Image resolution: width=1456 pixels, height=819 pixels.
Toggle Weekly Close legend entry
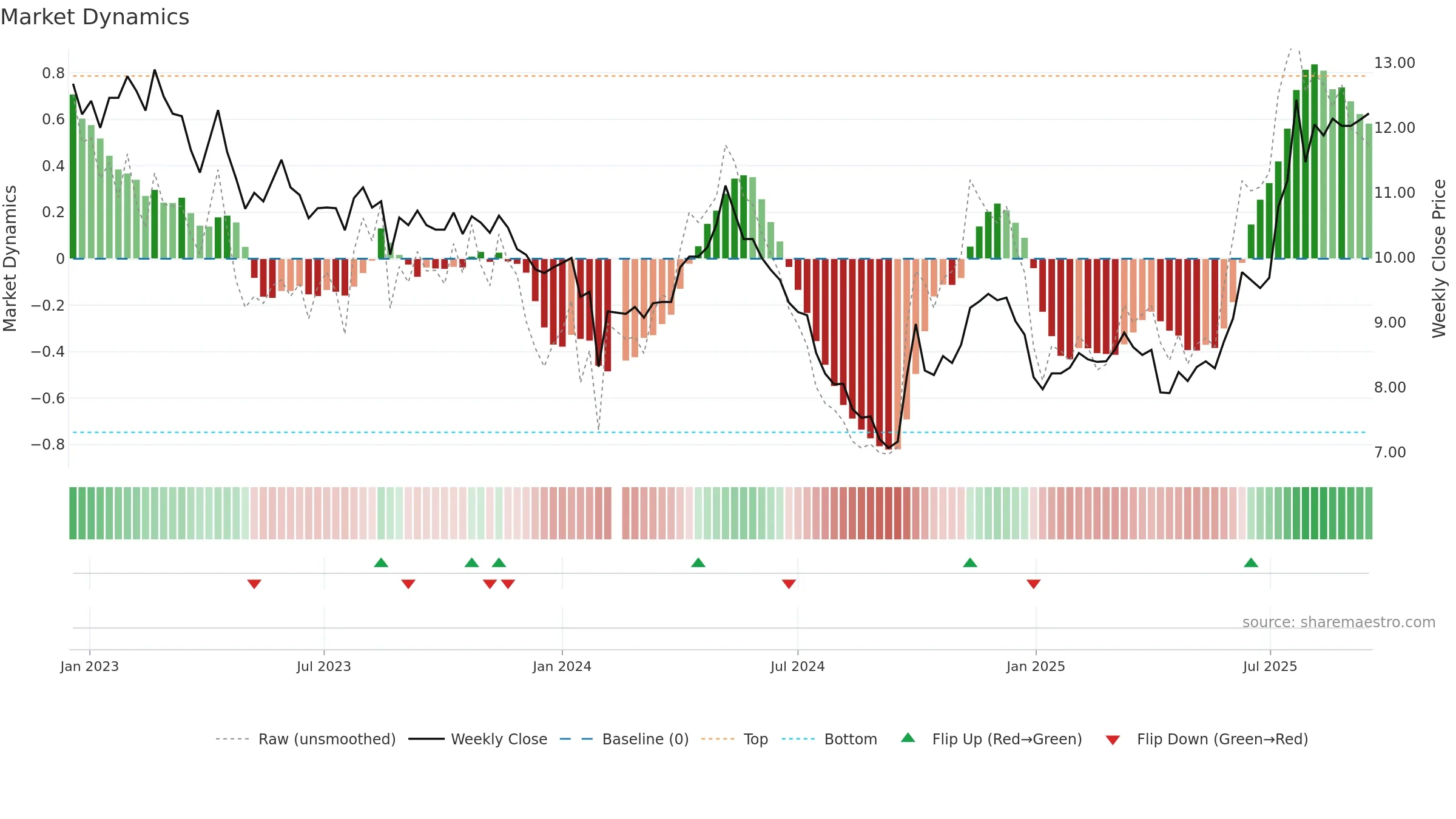click(x=499, y=739)
